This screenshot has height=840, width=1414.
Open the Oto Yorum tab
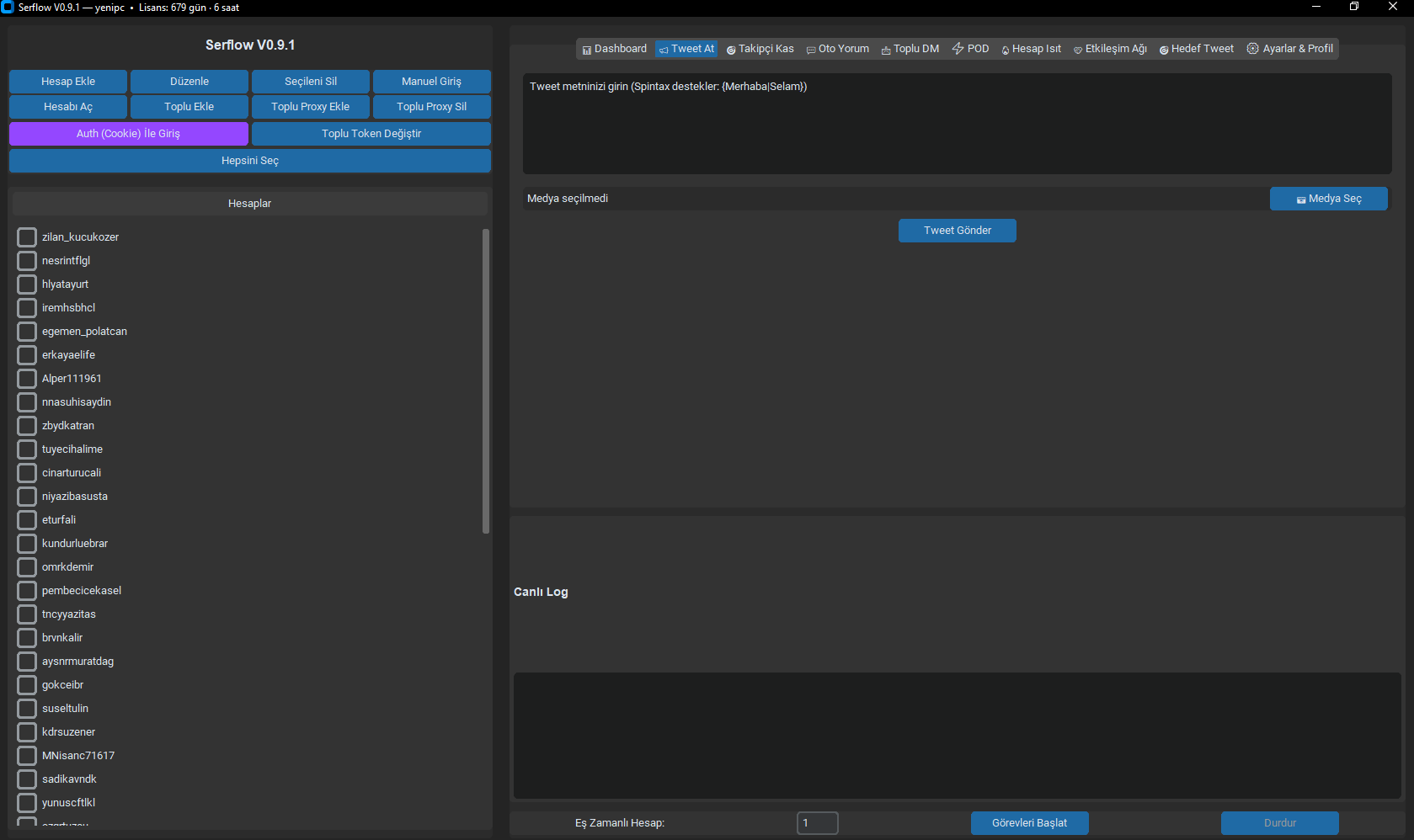click(838, 49)
